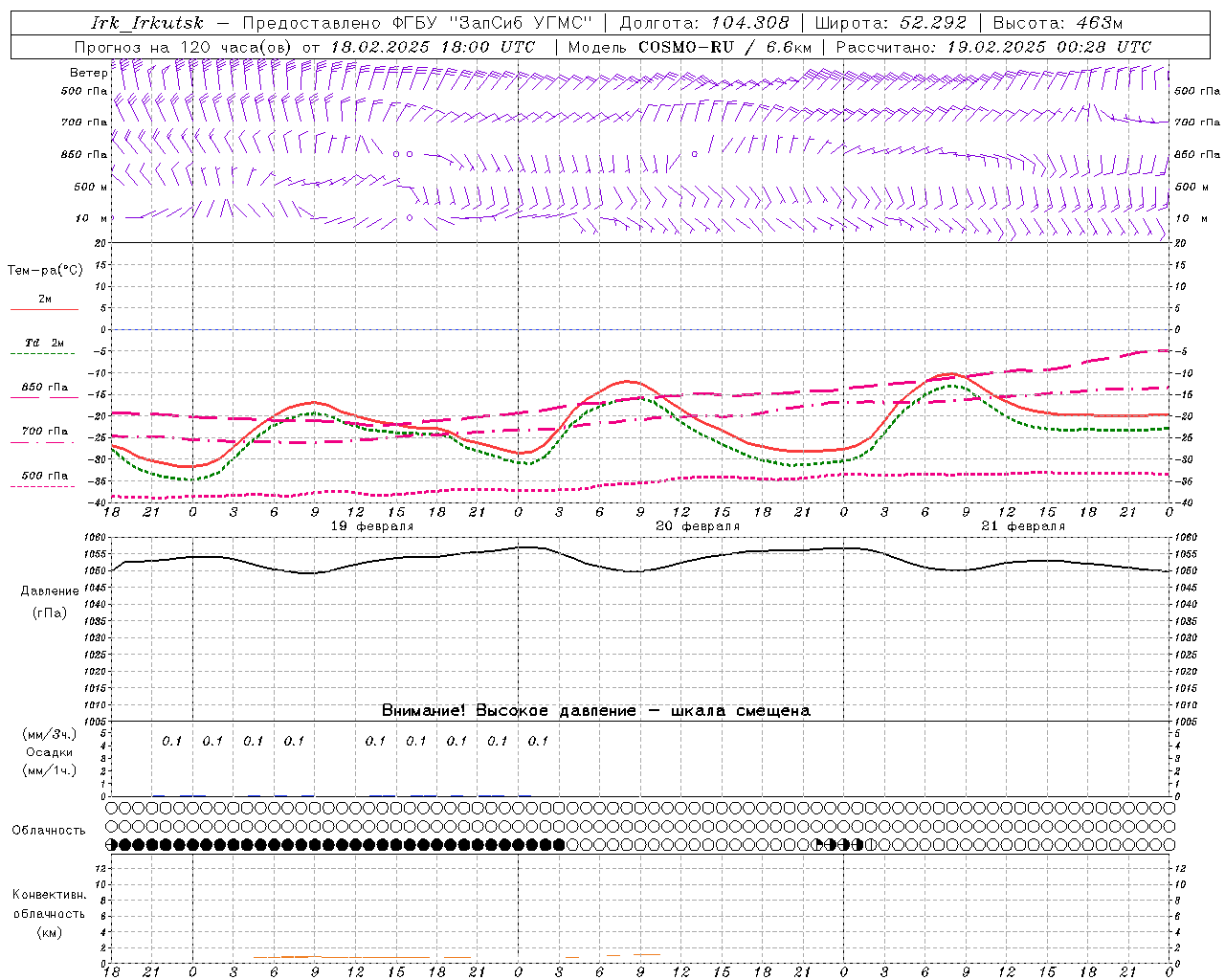Select the Высота: 463м field
The image size is (1225, 980).
[1058, 23]
